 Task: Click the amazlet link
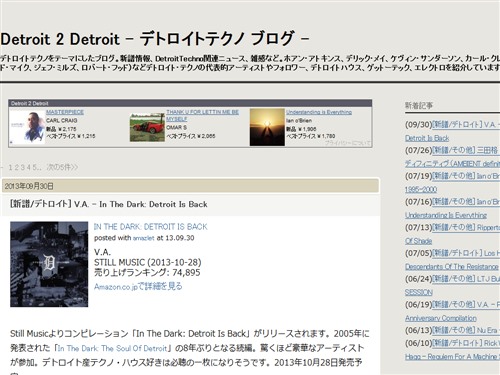pyautogui.click(x=143, y=238)
